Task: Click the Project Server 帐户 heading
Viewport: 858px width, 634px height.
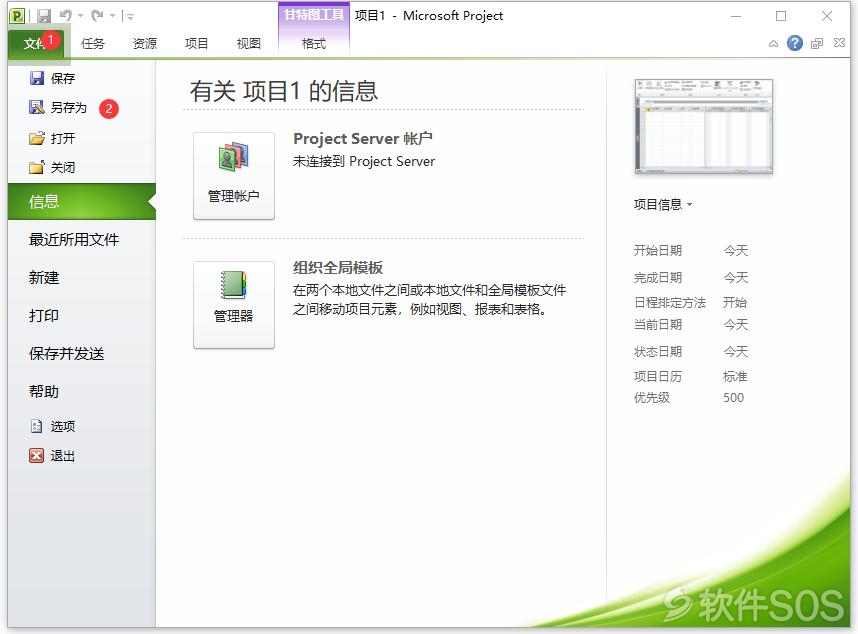Action: (363, 138)
